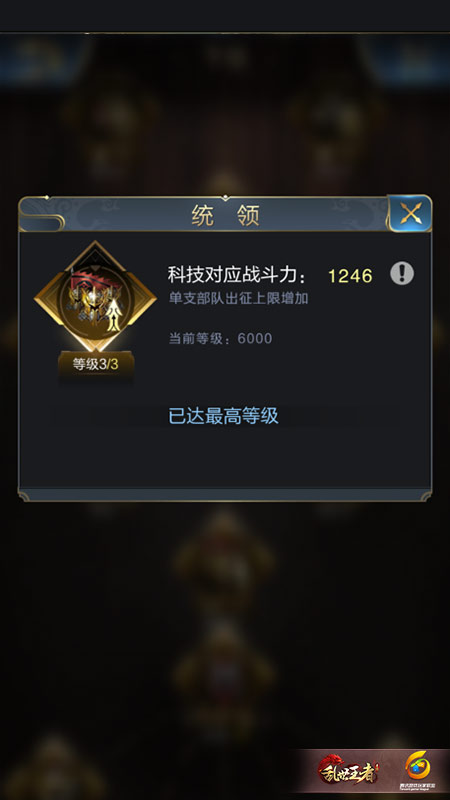Tap the golden 统领 technology diamond emblem
450x800 pixels.
point(95,296)
